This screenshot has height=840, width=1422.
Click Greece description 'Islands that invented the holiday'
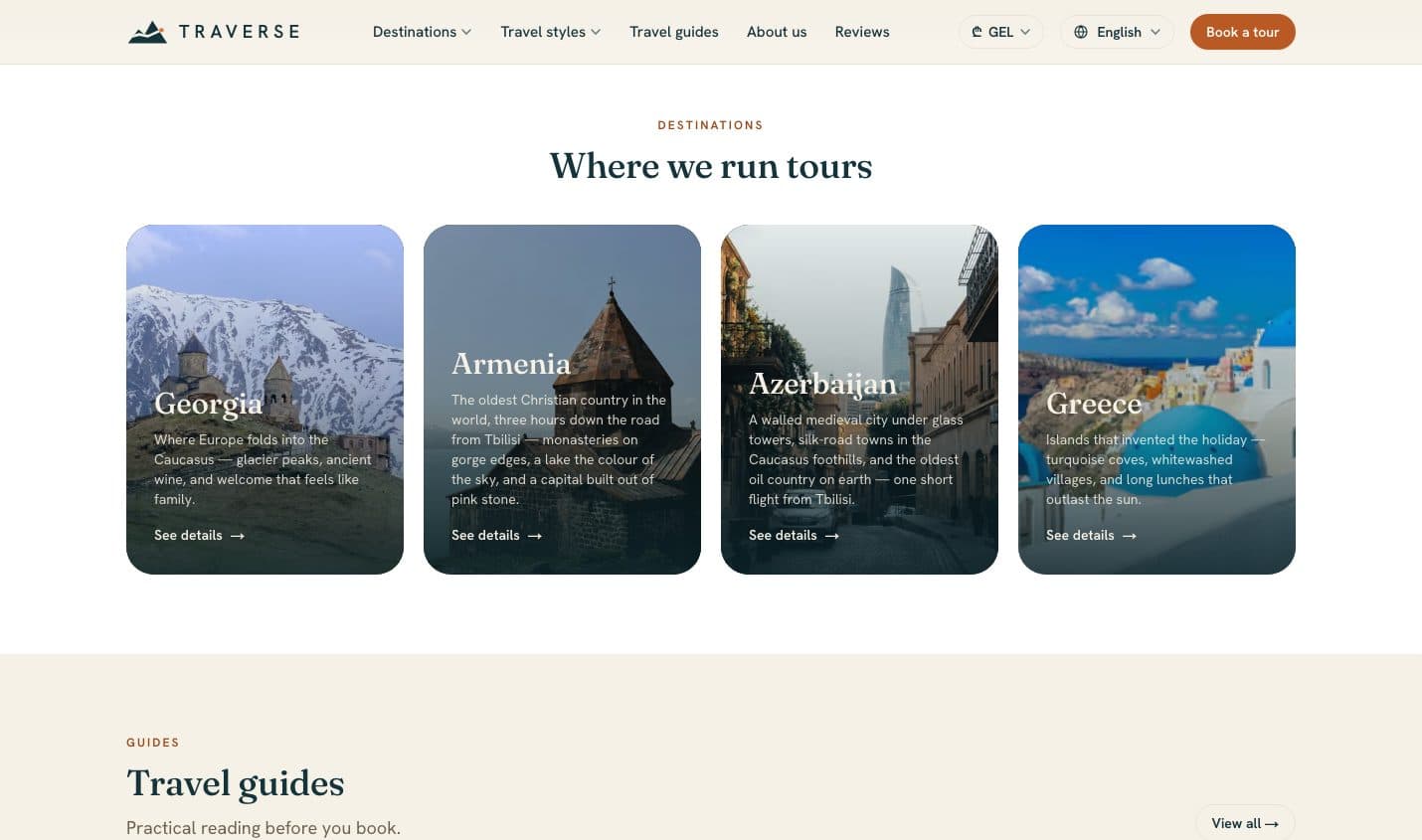[x=1155, y=469]
